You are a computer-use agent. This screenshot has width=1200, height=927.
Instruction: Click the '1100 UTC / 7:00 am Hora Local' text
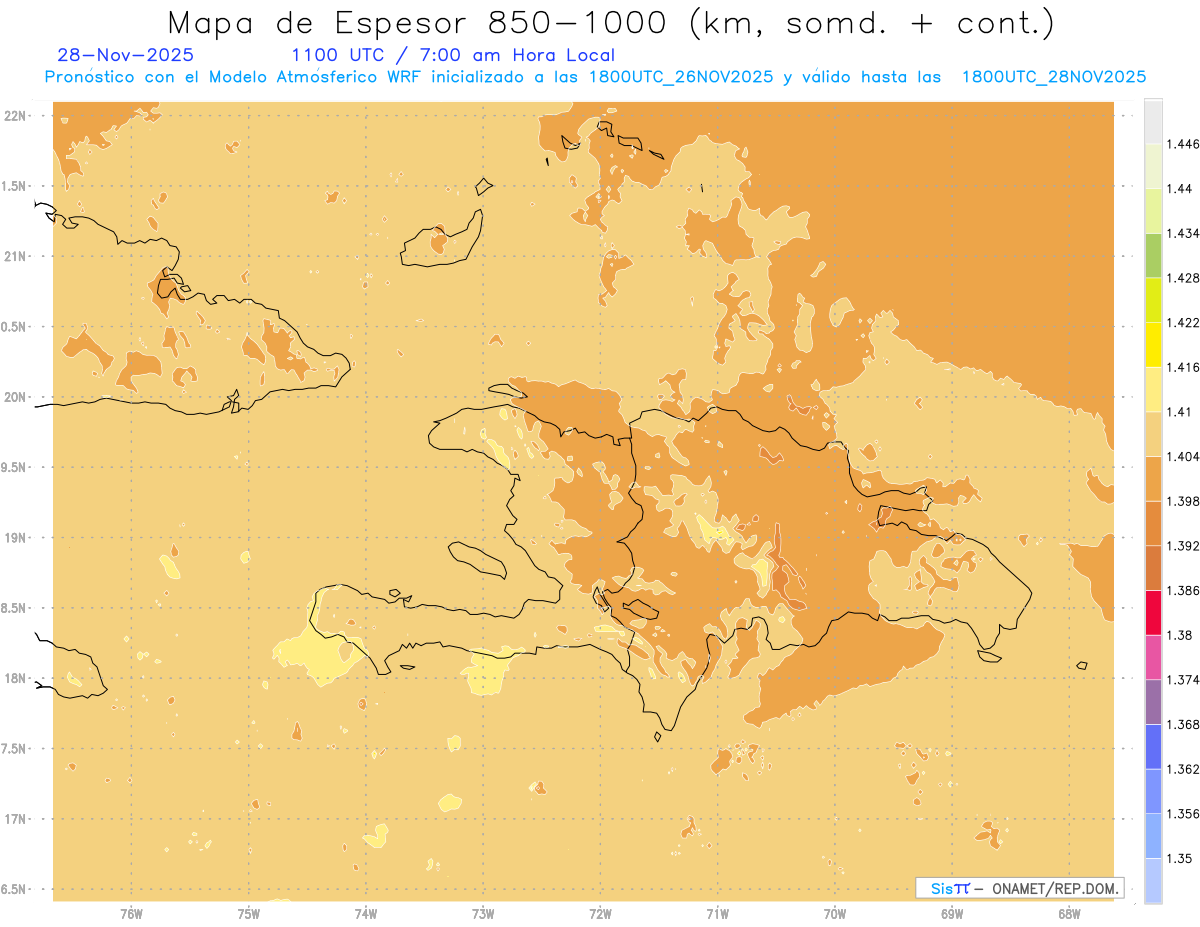(453, 56)
